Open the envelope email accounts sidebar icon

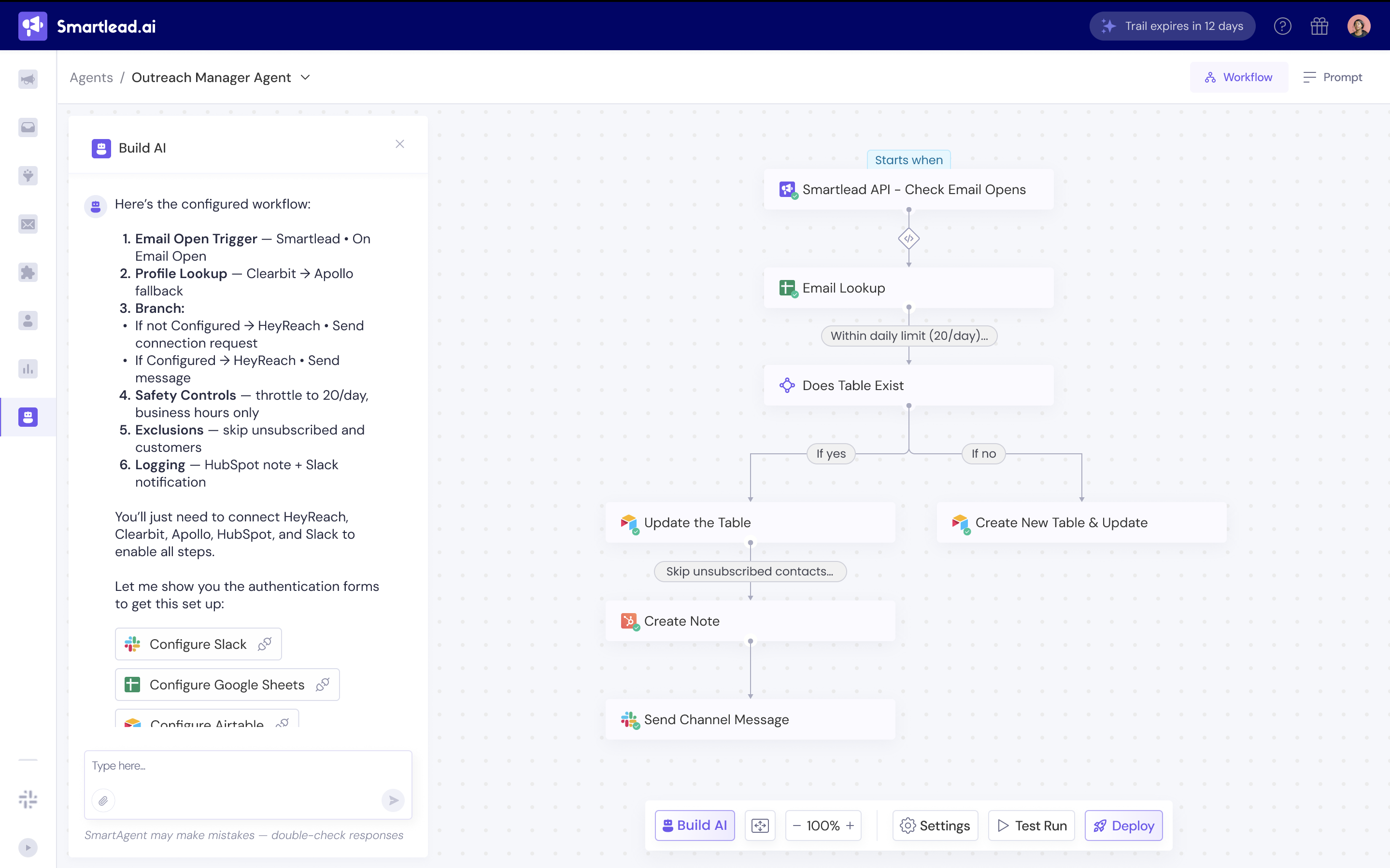click(28, 224)
